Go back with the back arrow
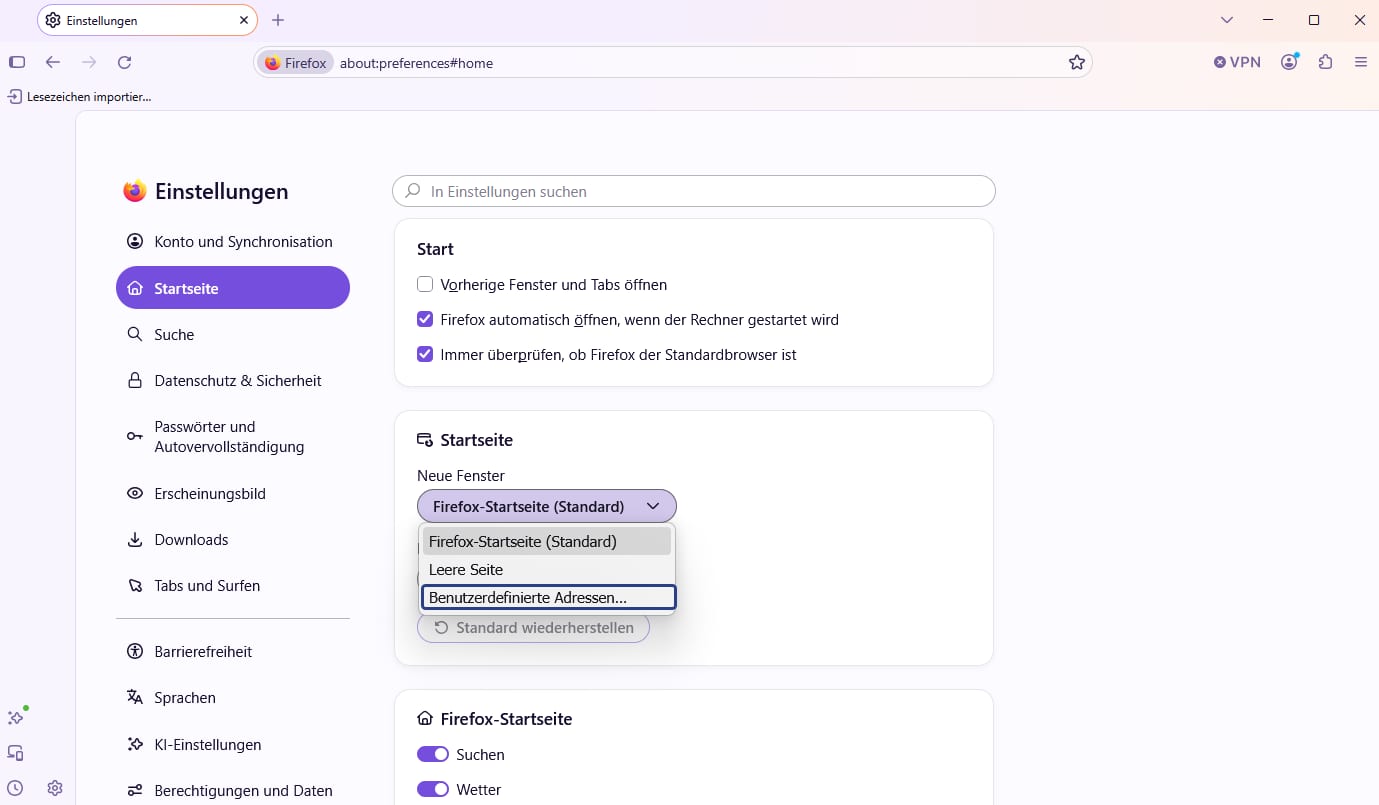 [x=53, y=62]
